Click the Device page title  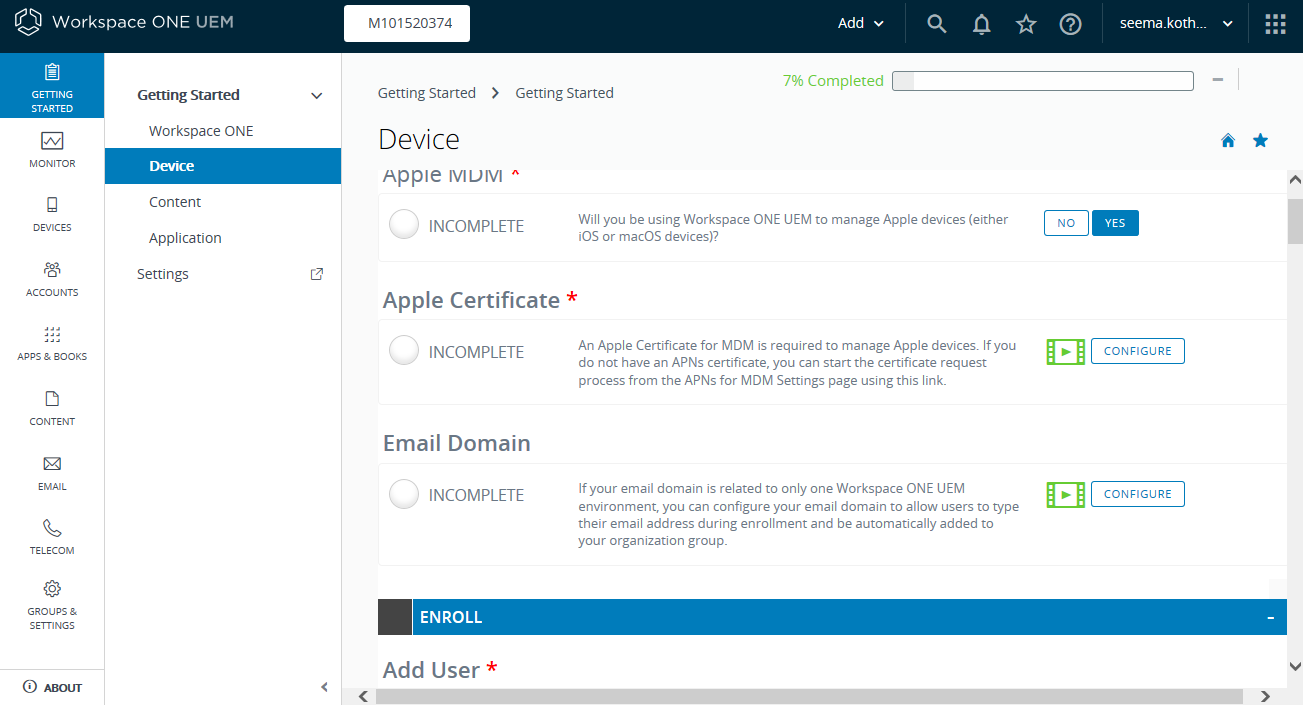[419, 140]
